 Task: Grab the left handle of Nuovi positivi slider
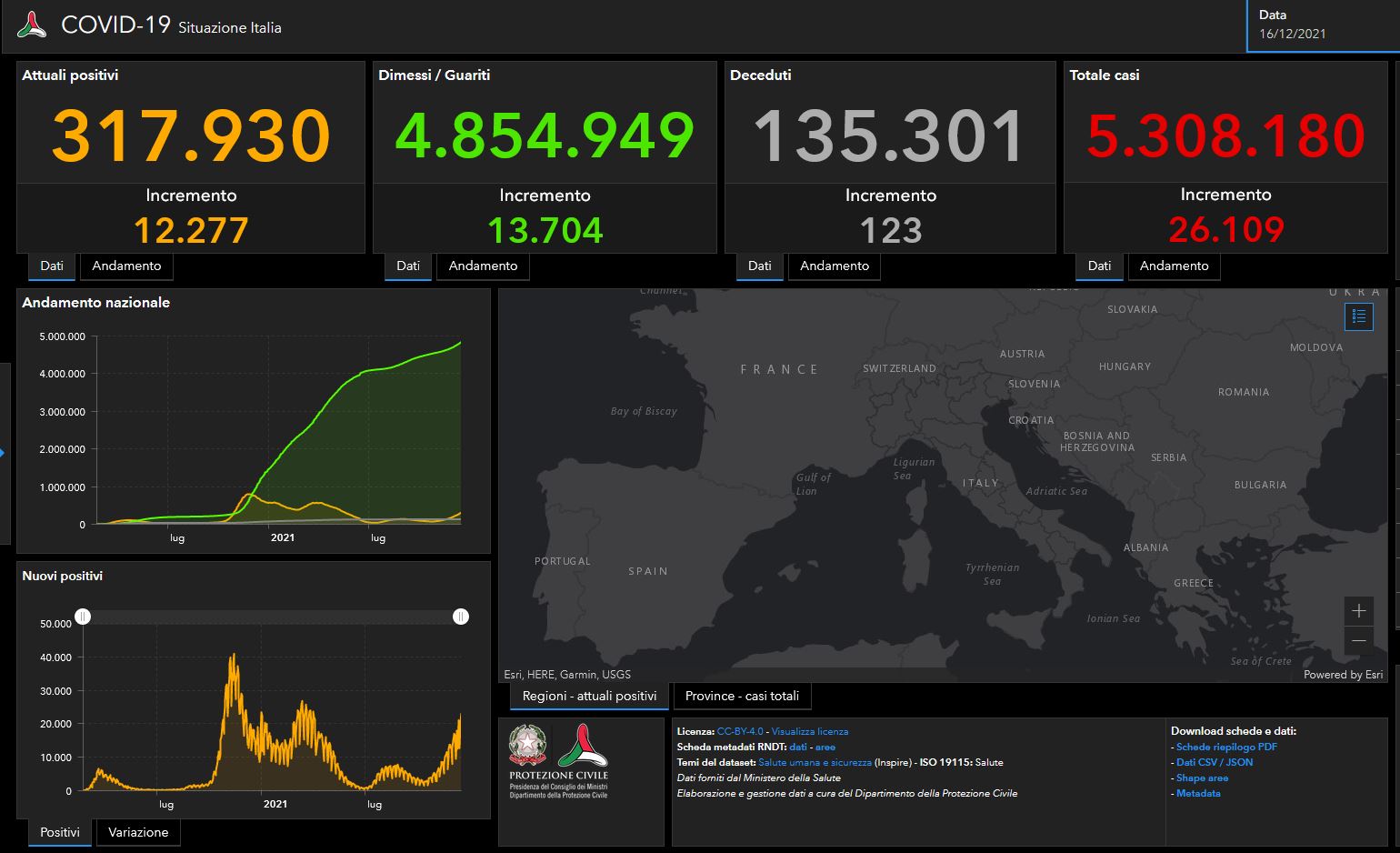(x=83, y=617)
